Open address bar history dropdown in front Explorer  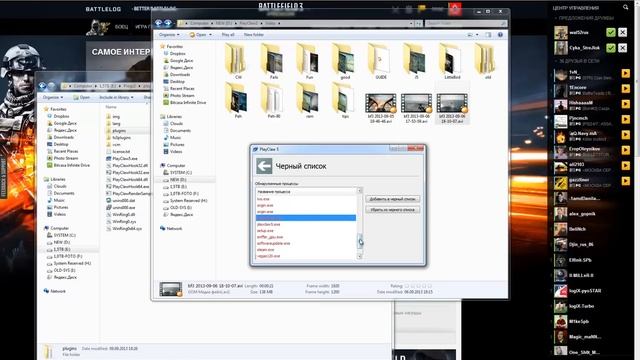point(411,24)
